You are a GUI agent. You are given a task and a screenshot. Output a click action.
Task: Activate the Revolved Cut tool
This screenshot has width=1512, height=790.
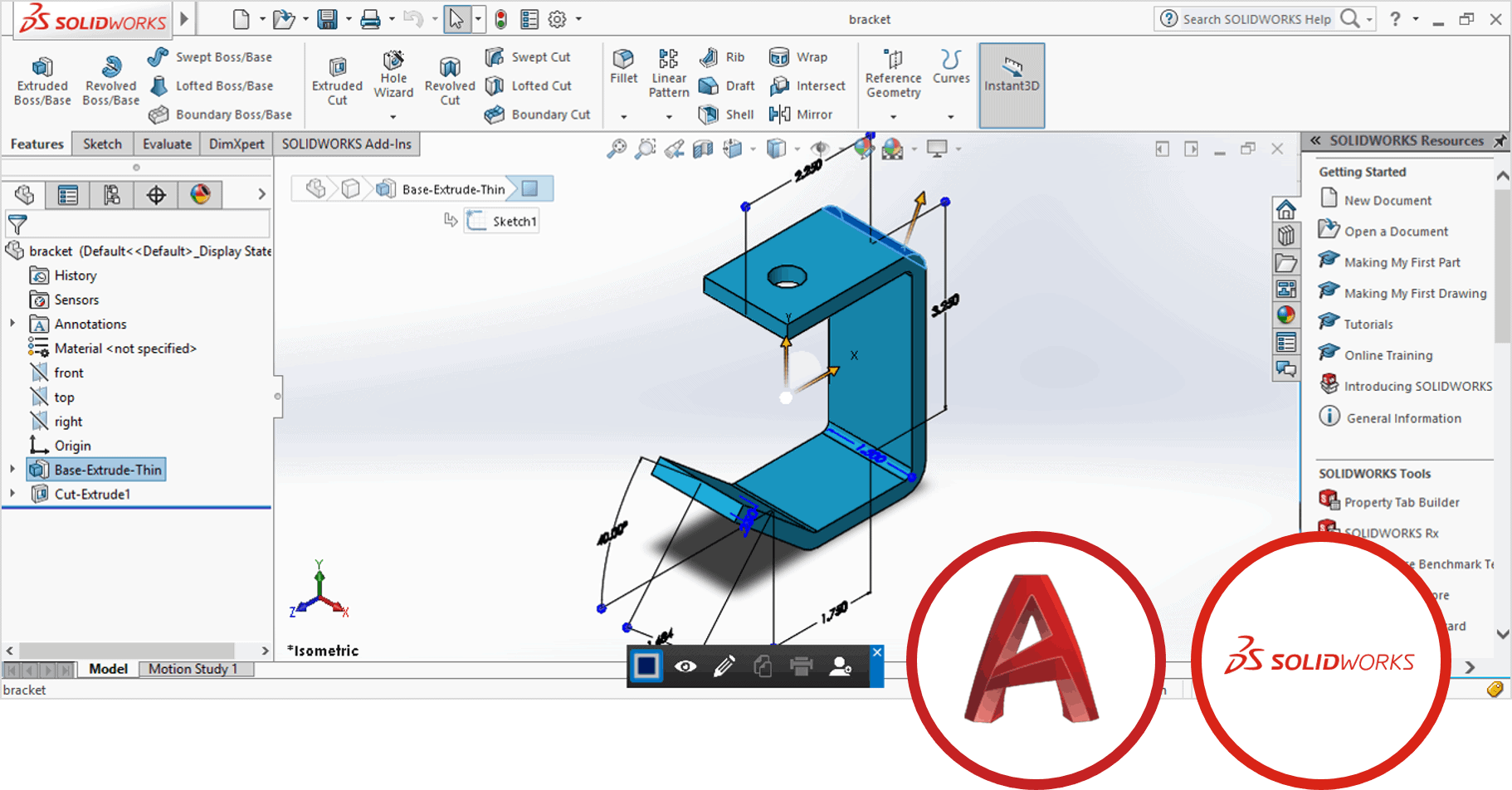pyautogui.click(x=450, y=80)
